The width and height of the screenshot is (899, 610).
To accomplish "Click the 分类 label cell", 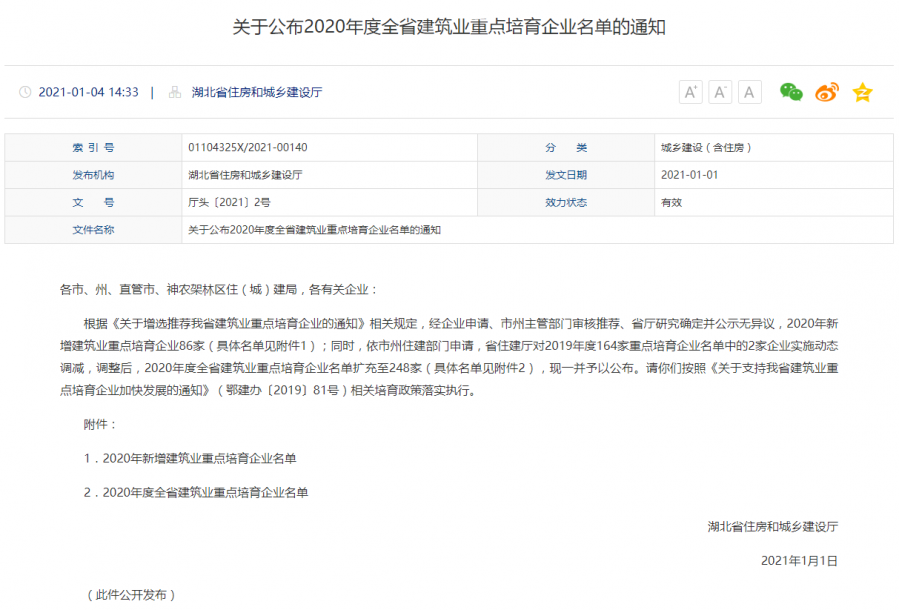I will pyautogui.click(x=566, y=147).
